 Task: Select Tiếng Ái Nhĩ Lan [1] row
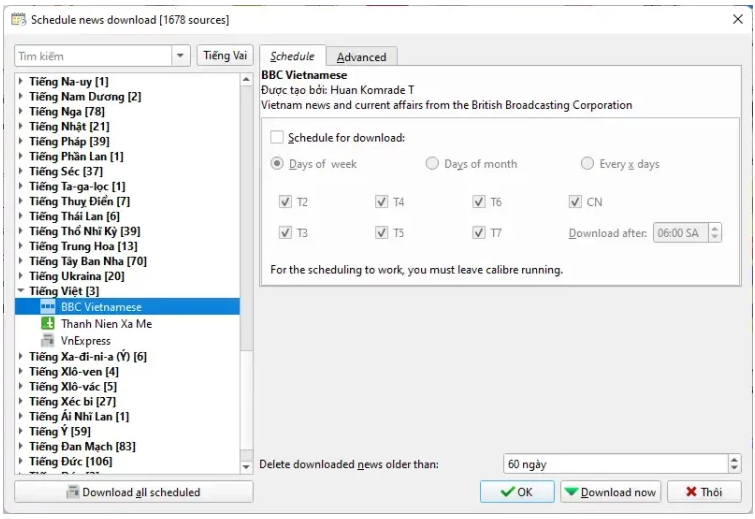(x=127, y=416)
